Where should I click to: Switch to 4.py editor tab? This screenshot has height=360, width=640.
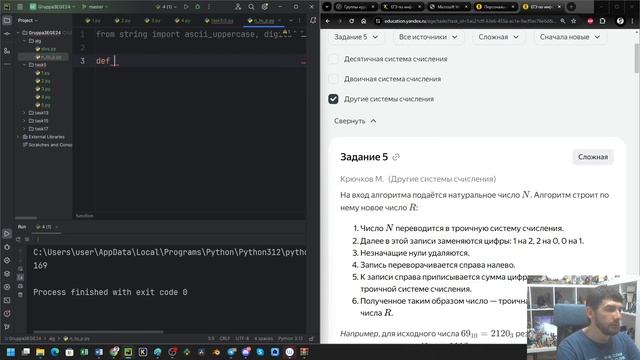tap(182, 20)
